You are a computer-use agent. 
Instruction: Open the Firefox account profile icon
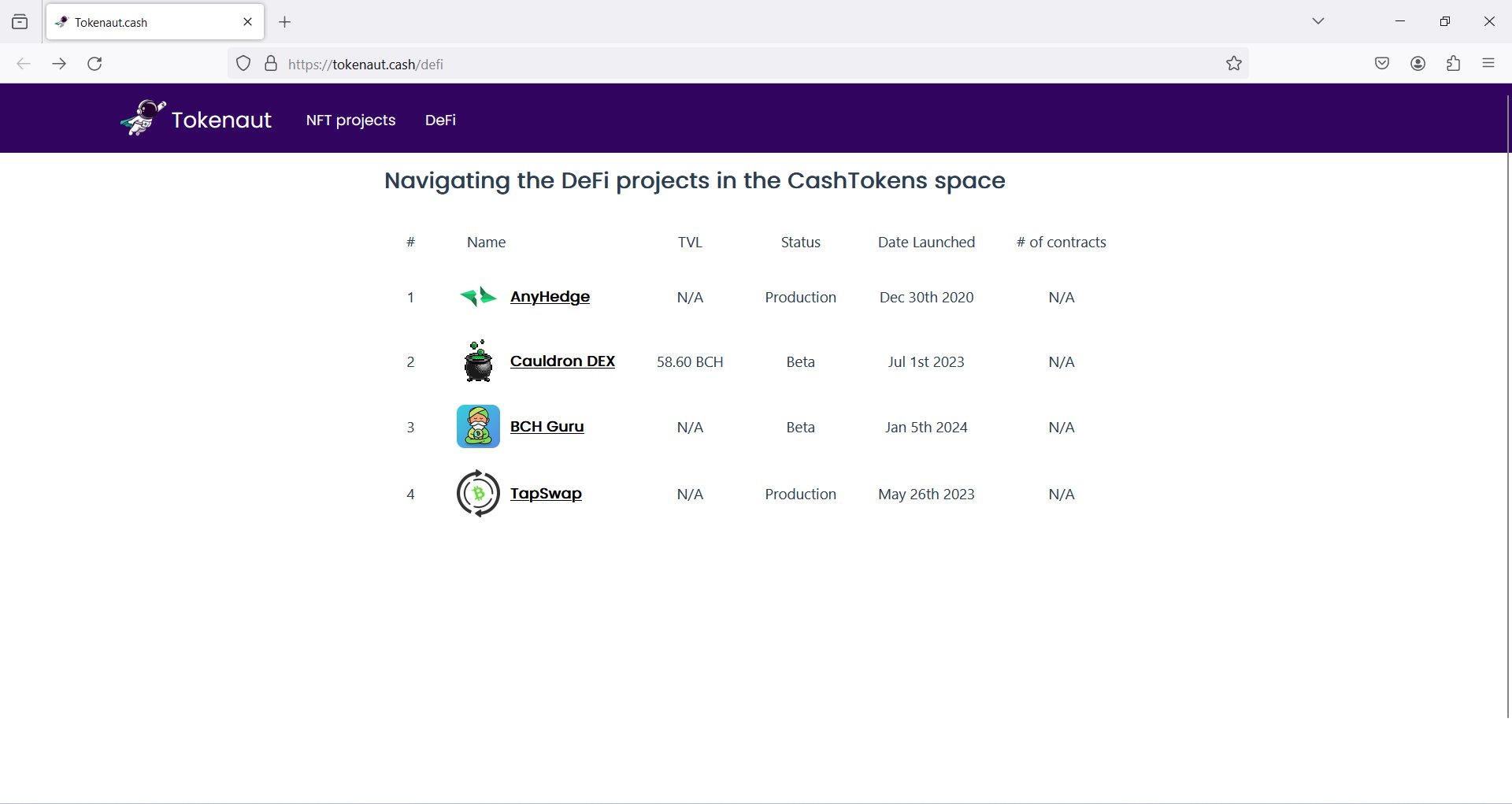1418,64
